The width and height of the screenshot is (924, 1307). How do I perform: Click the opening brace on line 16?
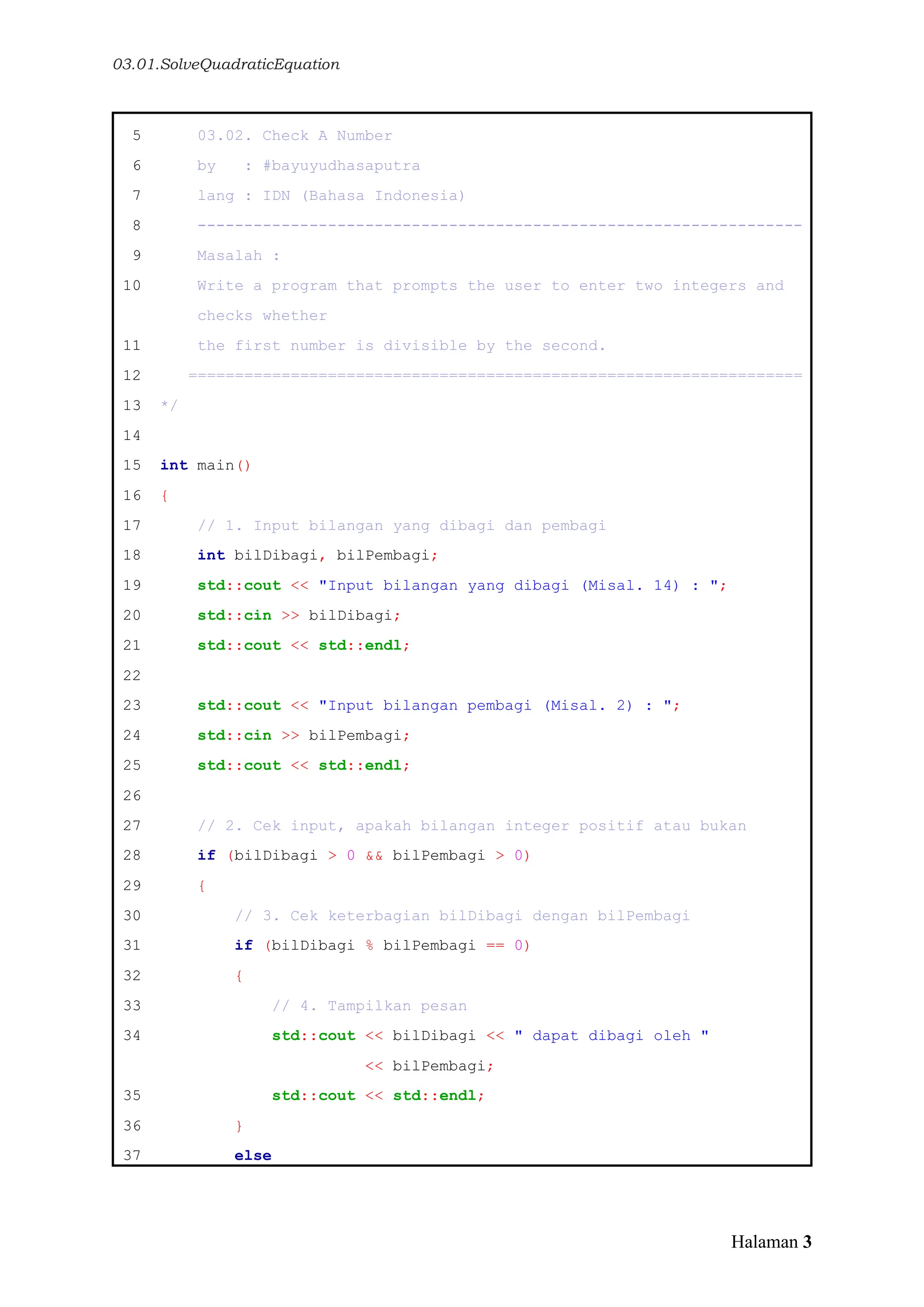pyautogui.click(x=164, y=496)
